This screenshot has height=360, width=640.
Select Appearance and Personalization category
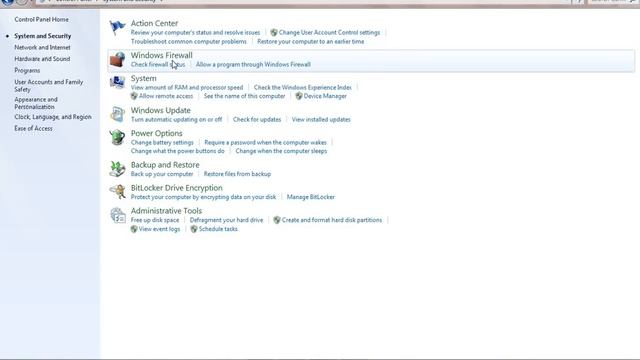36,103
